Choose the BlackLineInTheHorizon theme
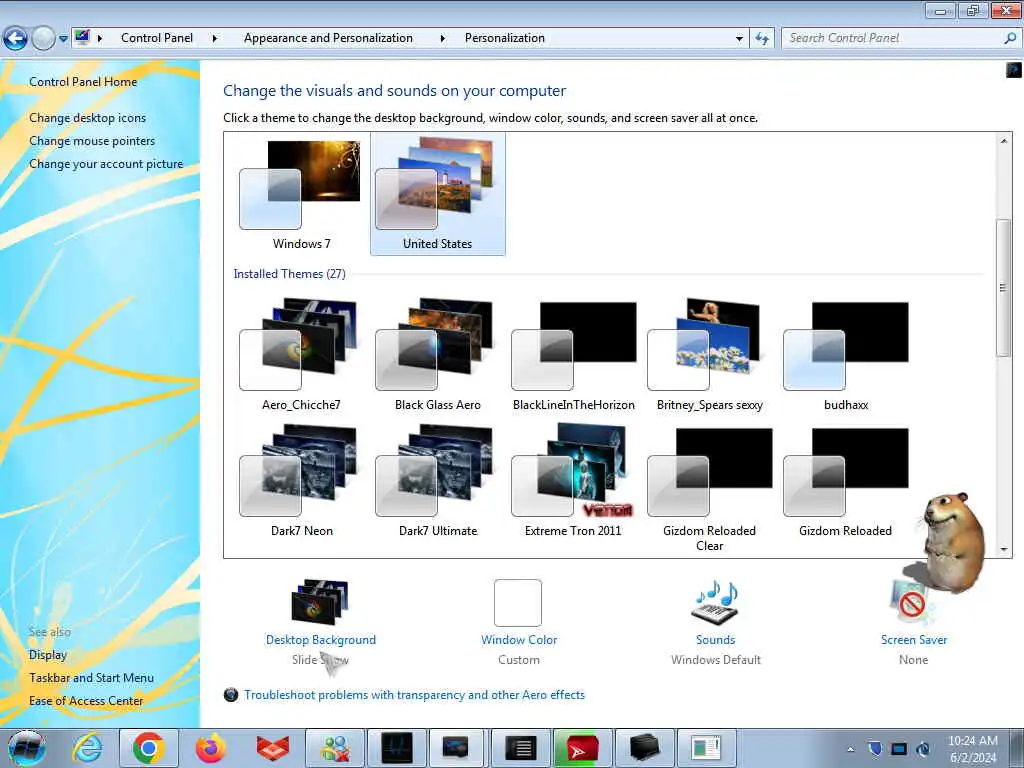The image size is (1024, 768). [573, 355]
